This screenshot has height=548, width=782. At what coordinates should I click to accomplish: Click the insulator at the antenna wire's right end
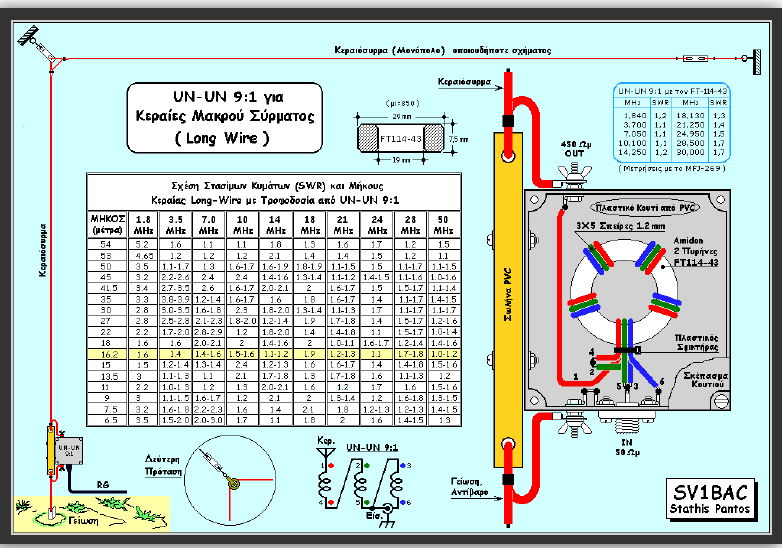point(694,59)
